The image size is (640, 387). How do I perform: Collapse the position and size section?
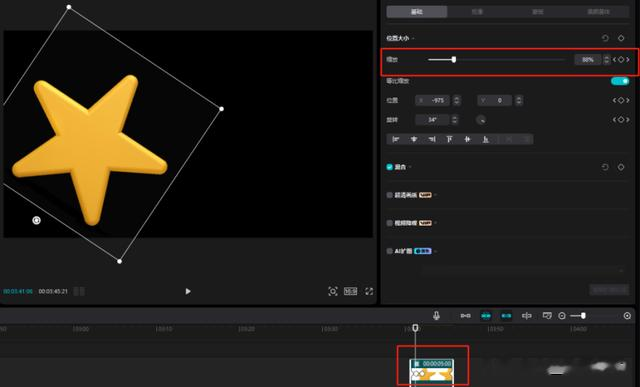pos(413,38)
